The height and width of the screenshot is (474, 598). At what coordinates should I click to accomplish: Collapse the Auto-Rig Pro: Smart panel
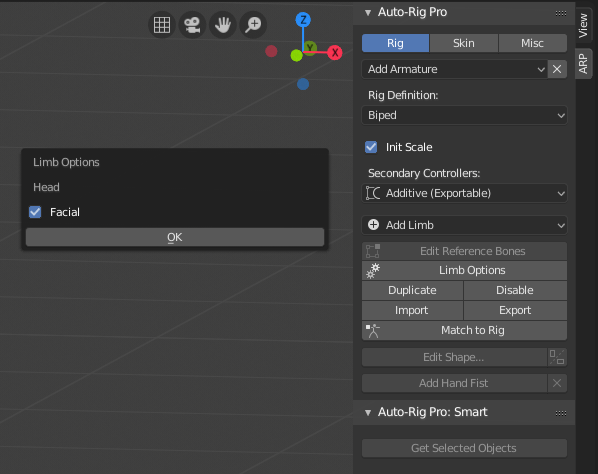(368, 413)
